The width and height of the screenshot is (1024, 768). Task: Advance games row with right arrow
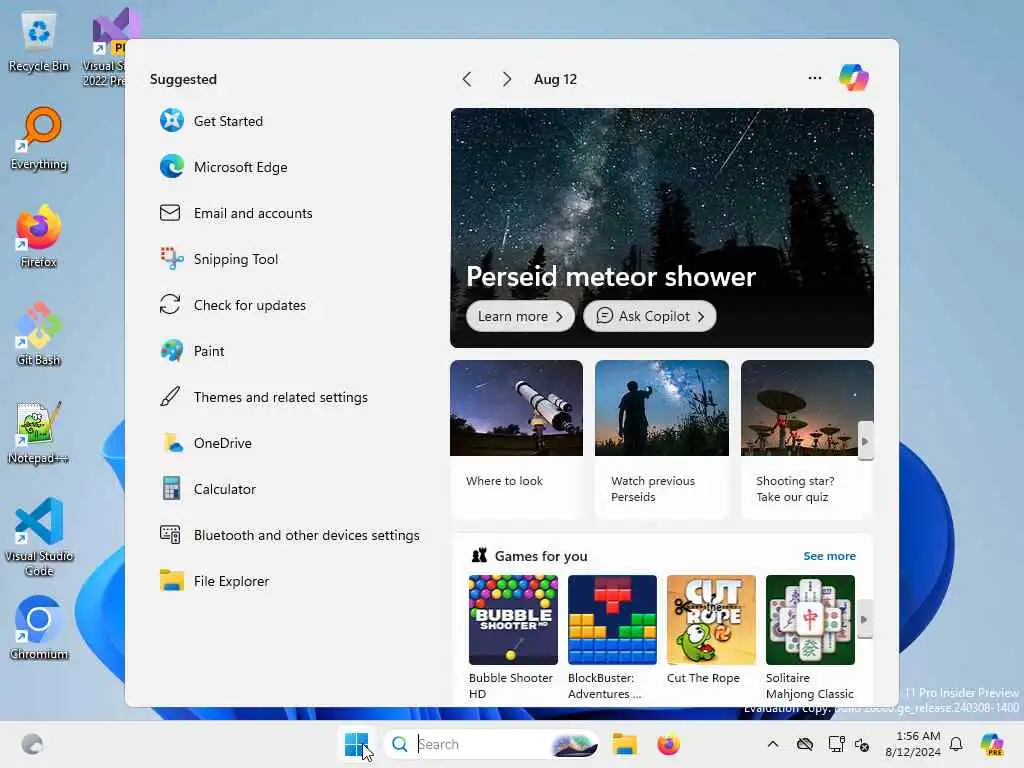[x=865, y=619]
